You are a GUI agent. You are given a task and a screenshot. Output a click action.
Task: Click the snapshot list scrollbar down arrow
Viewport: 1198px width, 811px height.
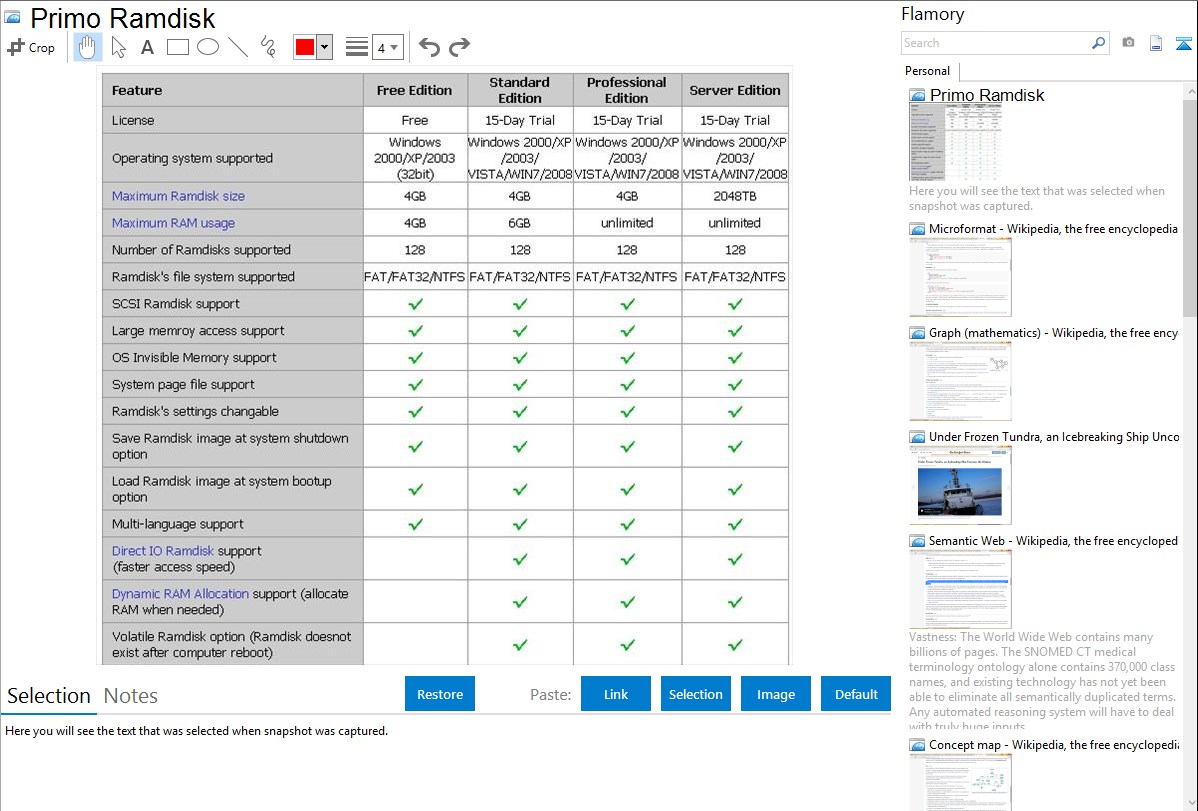(x=1190, y=803)
